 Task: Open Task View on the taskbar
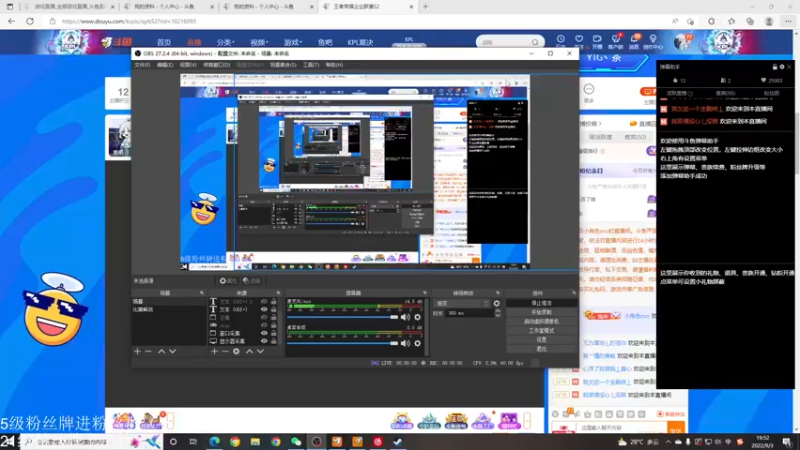[x=193, y=441]
